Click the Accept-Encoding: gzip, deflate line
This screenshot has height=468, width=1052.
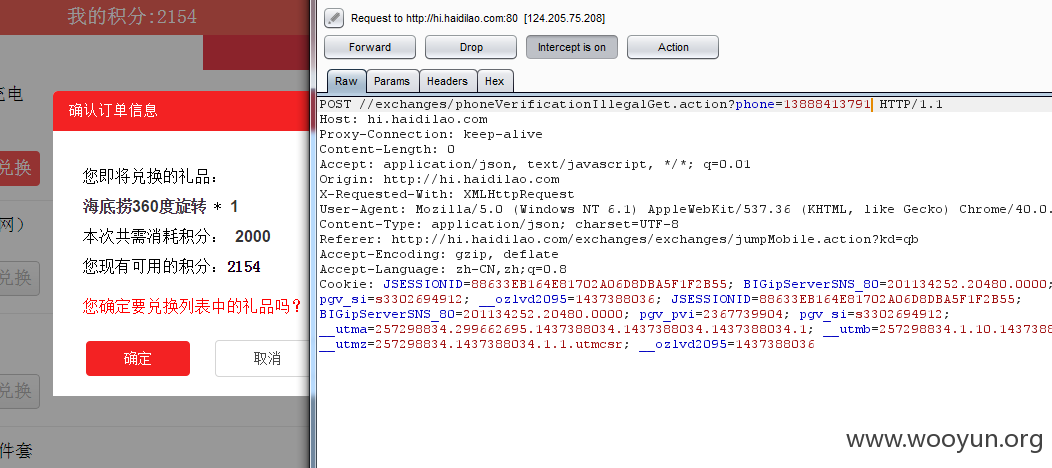pos(439,254)
